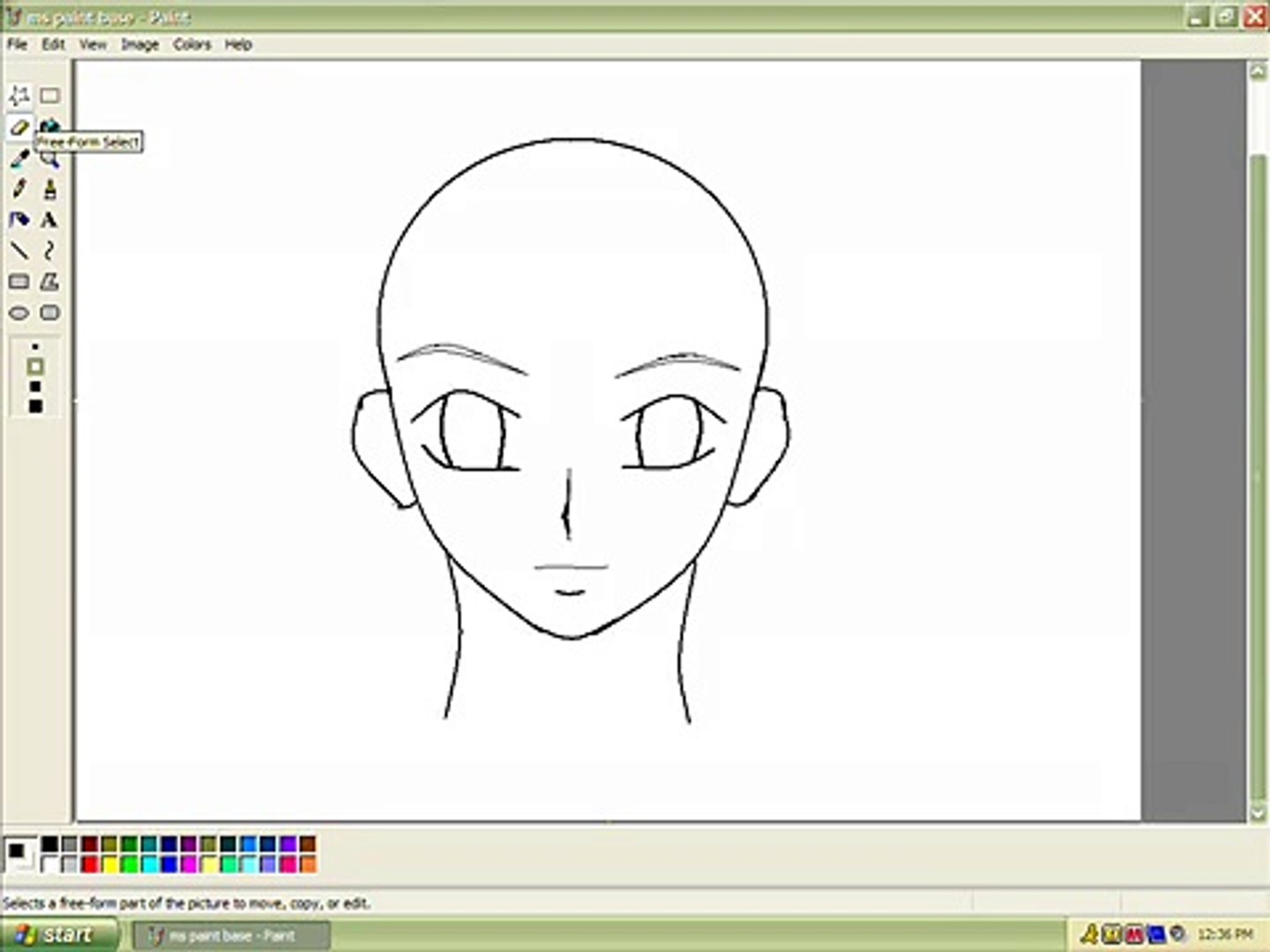Select the Polygon tool
Image resolution: width=1270 pixels, height=952 pixels.
coord(49,281)
